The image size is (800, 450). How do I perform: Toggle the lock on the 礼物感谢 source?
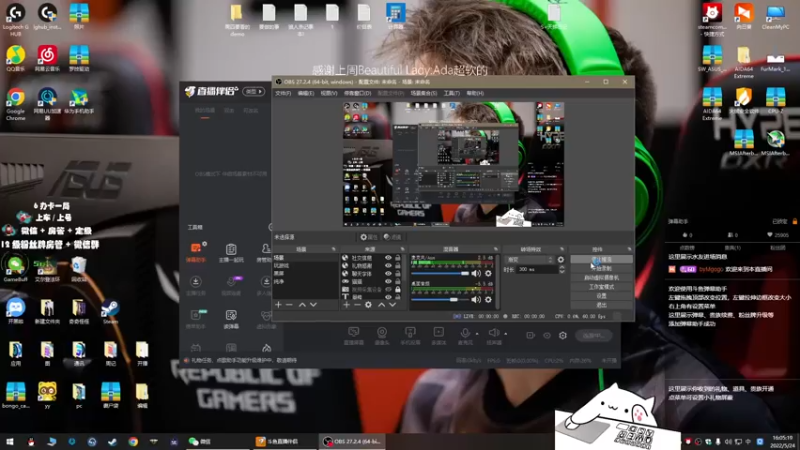[x=397, y=266]
